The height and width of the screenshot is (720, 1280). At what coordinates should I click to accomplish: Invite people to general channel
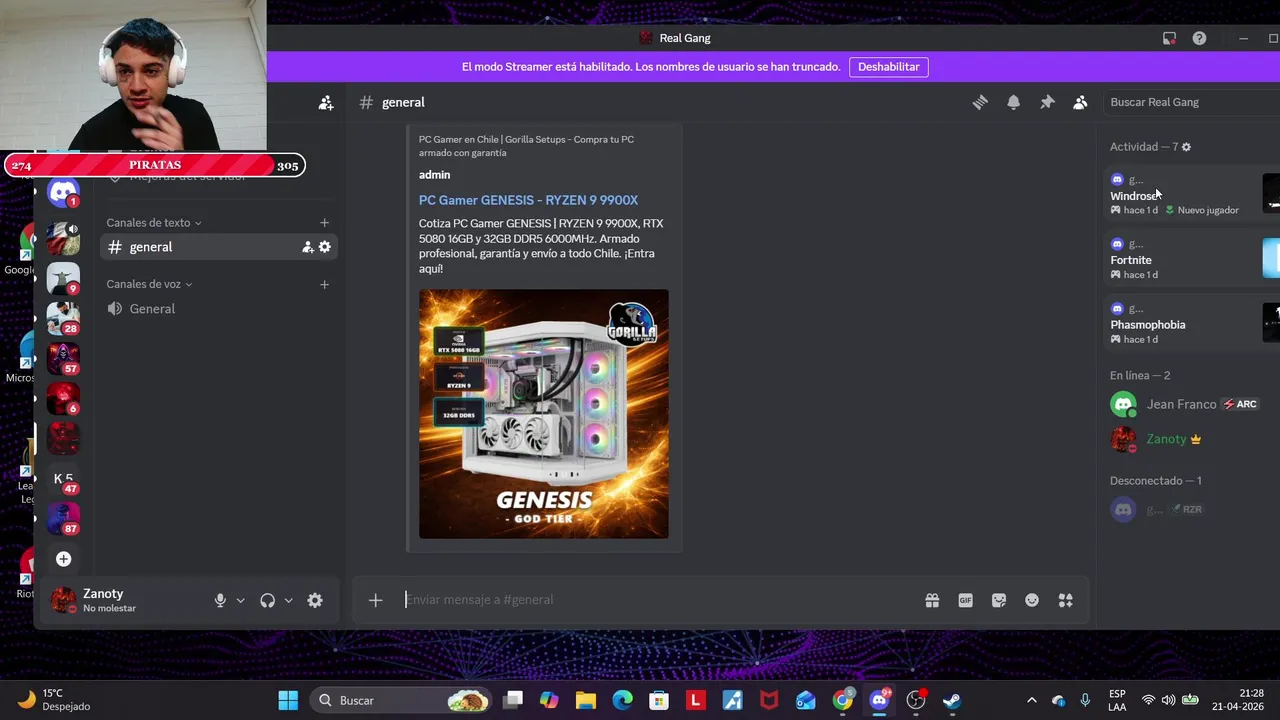click(307, 247)
